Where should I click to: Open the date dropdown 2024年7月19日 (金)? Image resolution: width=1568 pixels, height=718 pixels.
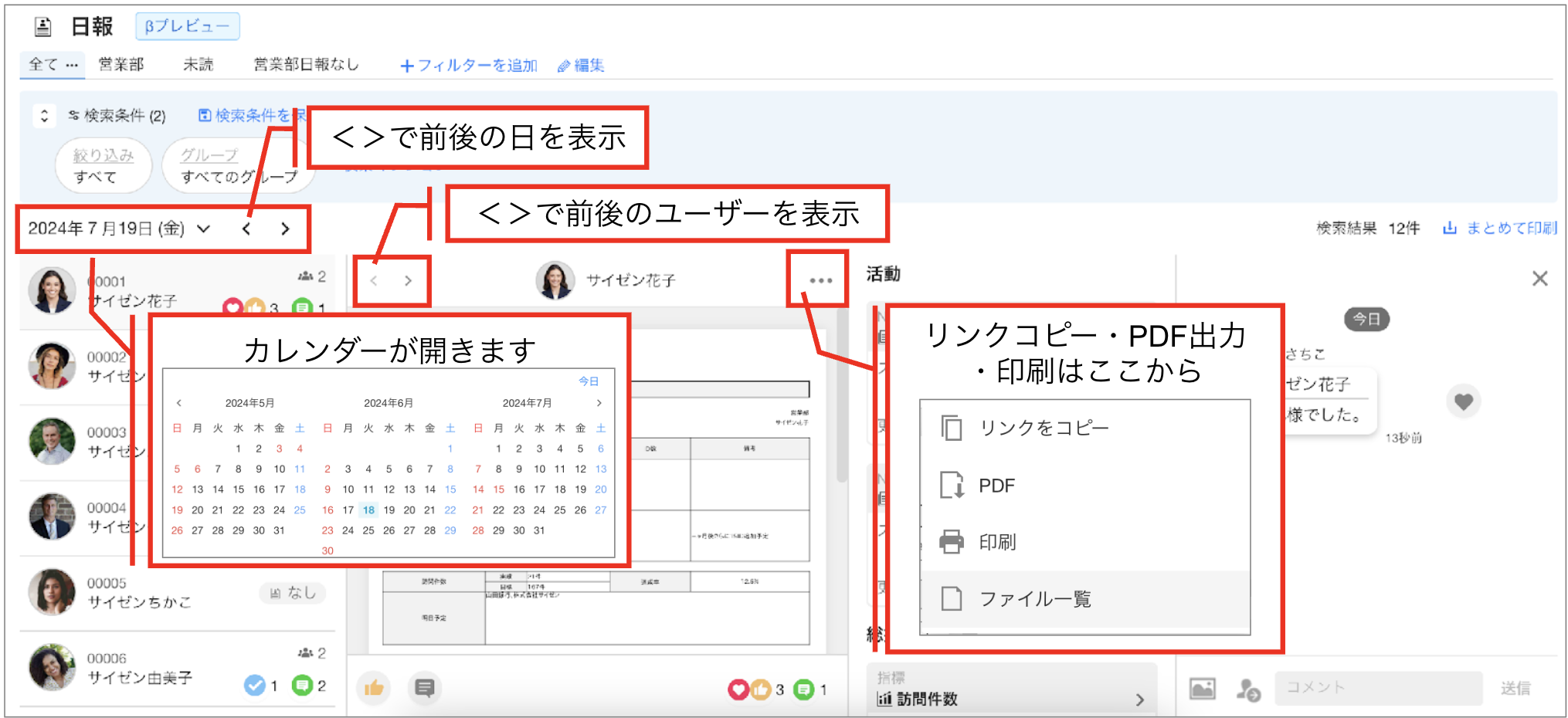119,229
